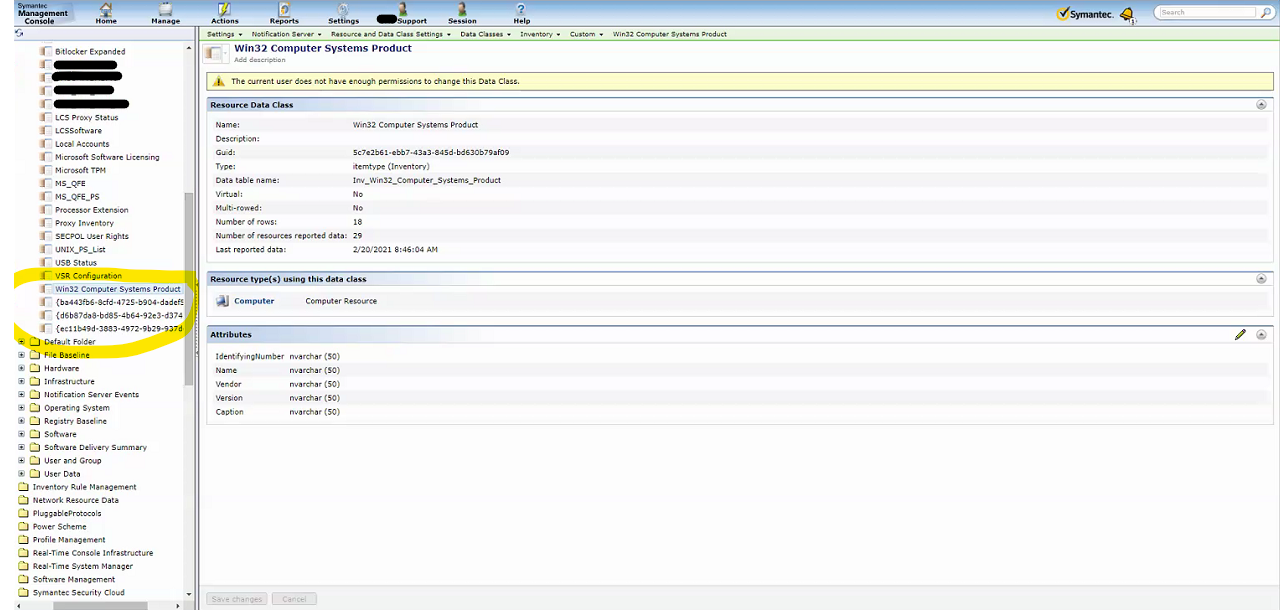This screenshot has width=1280, height=610.
Task: Click Add description under the title
Action: pos(259,60)
